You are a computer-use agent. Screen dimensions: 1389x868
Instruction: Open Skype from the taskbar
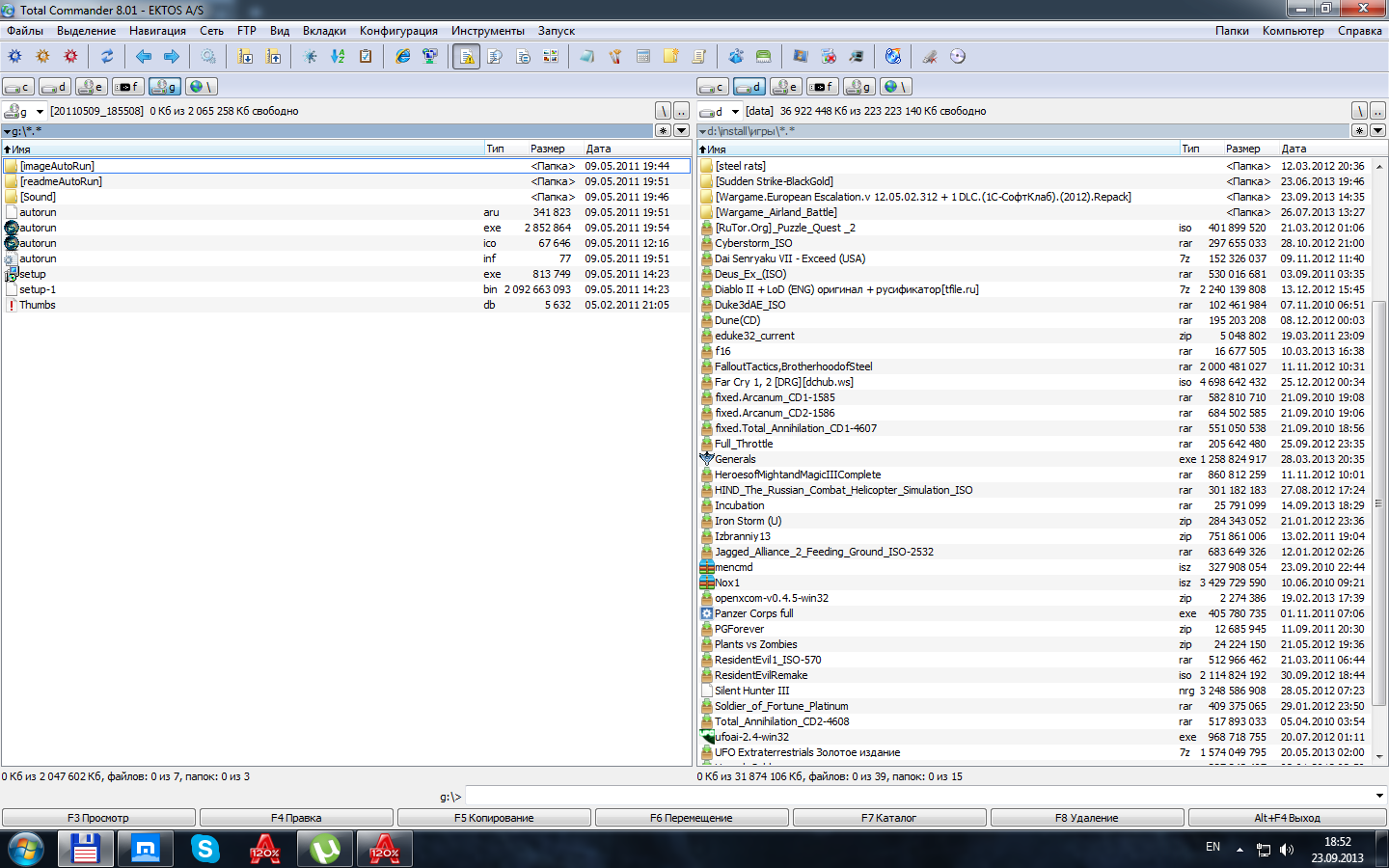[x=205, y=849]
